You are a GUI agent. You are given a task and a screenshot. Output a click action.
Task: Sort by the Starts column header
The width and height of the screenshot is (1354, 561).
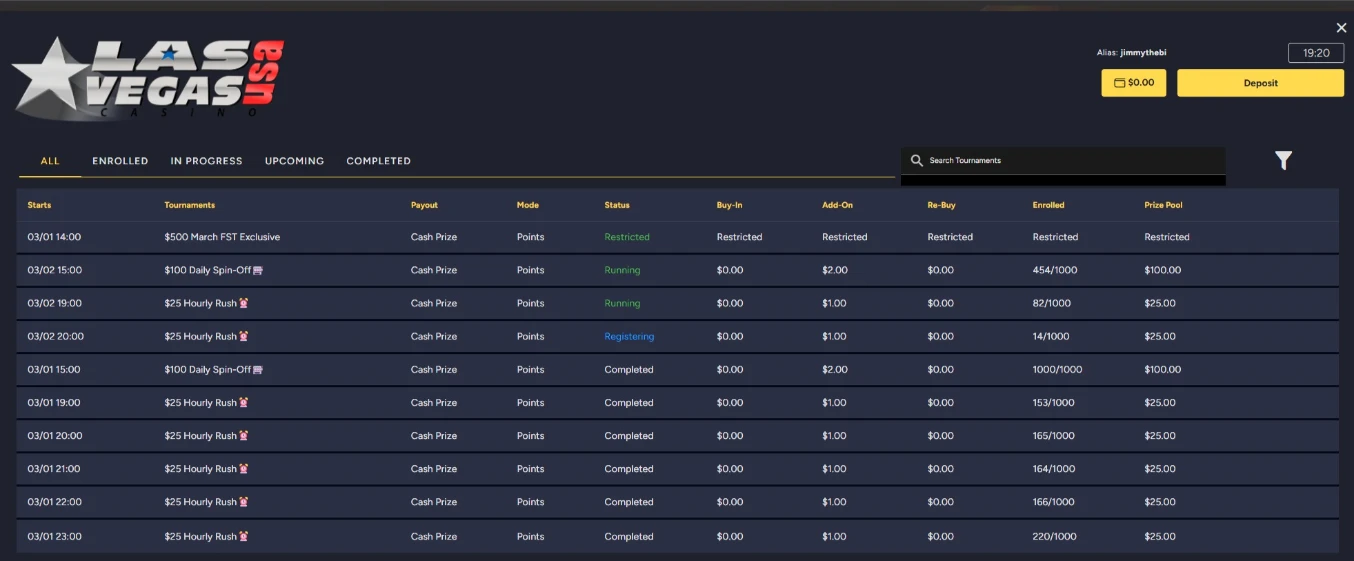pos(39,205)
